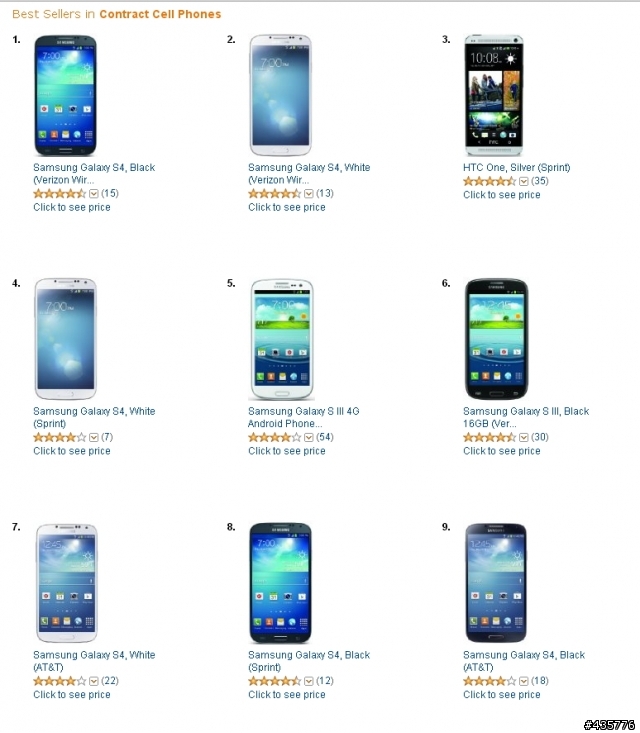Open rating arrow beside the 30 reviews count
The height and width of the screenshot is (733, 640).
[524, 438]
